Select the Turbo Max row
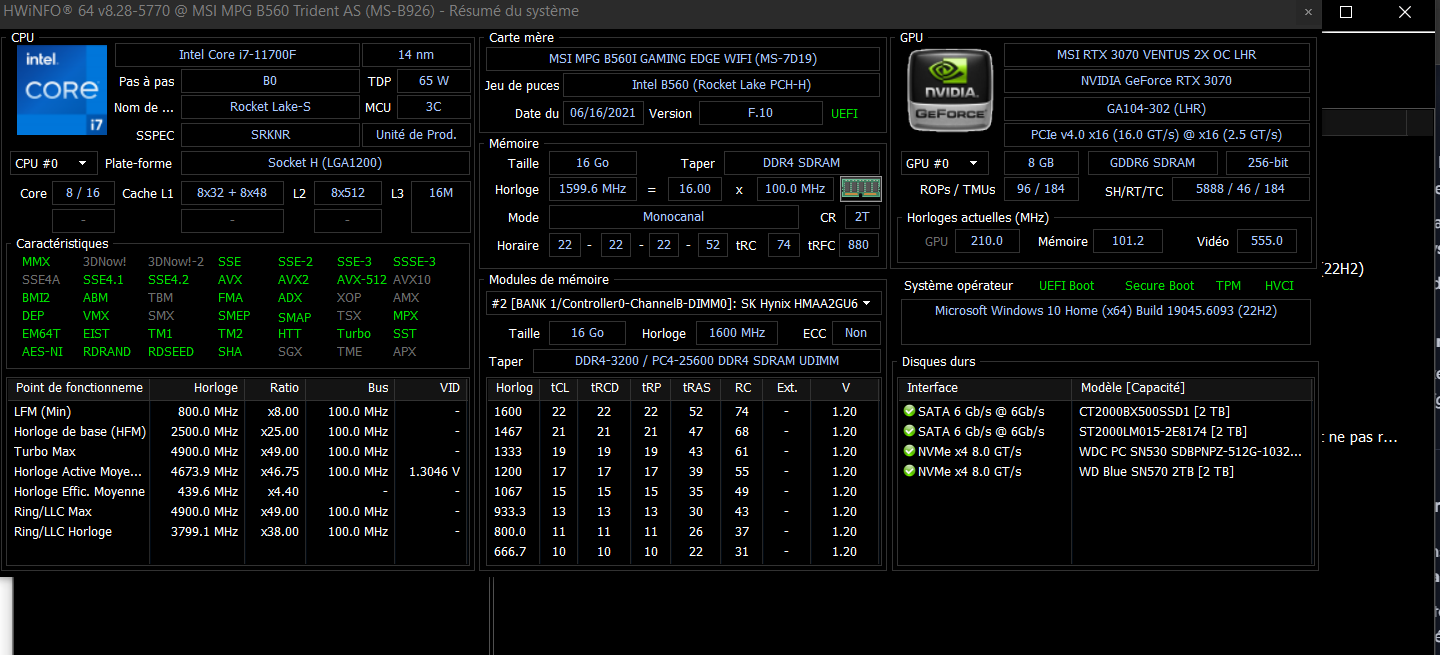Screen dimensions: 1440x655 (x=237, y=452)
